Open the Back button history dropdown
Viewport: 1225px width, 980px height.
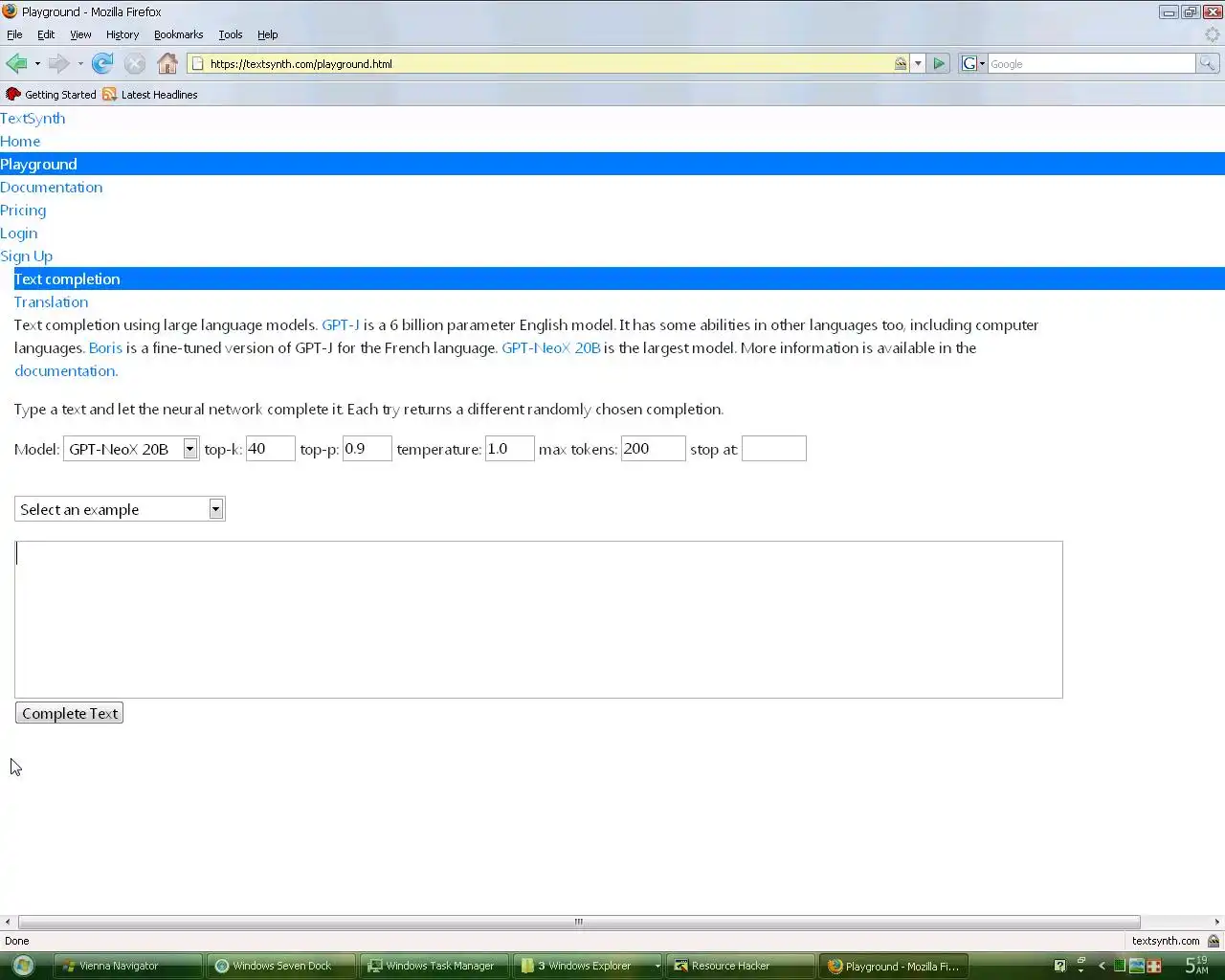[37, 64]
